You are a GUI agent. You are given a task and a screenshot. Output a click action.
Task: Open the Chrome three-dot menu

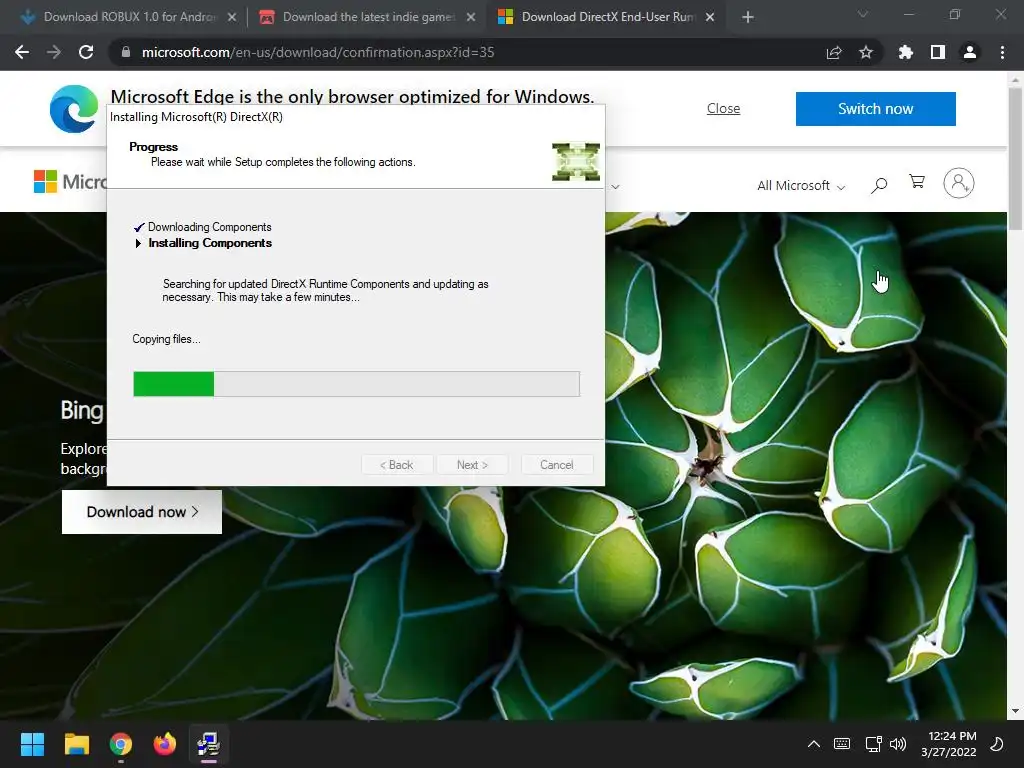1002,52
